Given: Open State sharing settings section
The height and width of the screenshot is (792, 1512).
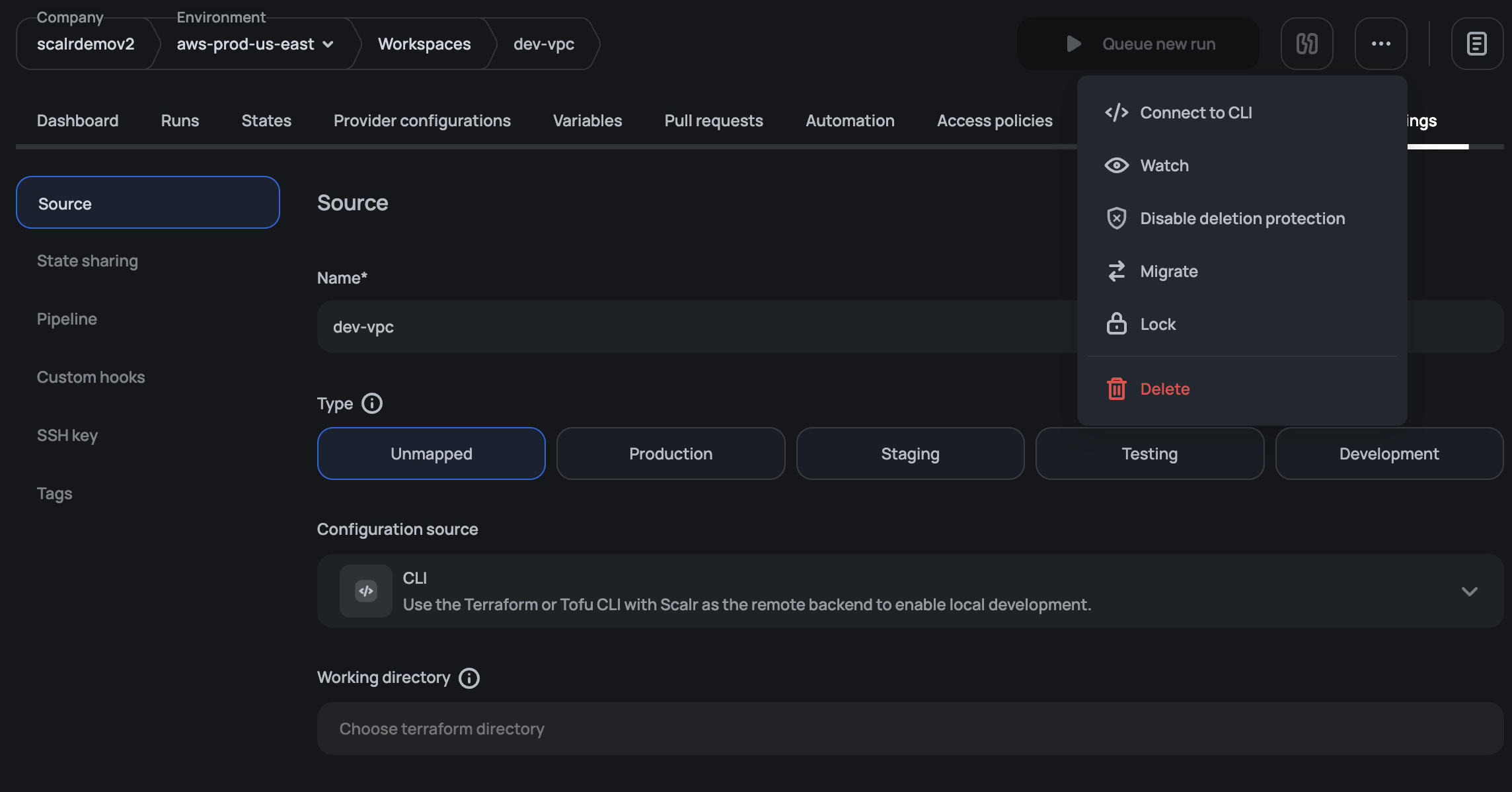Looking at the screenshot, I should click(x=87, y=260).
